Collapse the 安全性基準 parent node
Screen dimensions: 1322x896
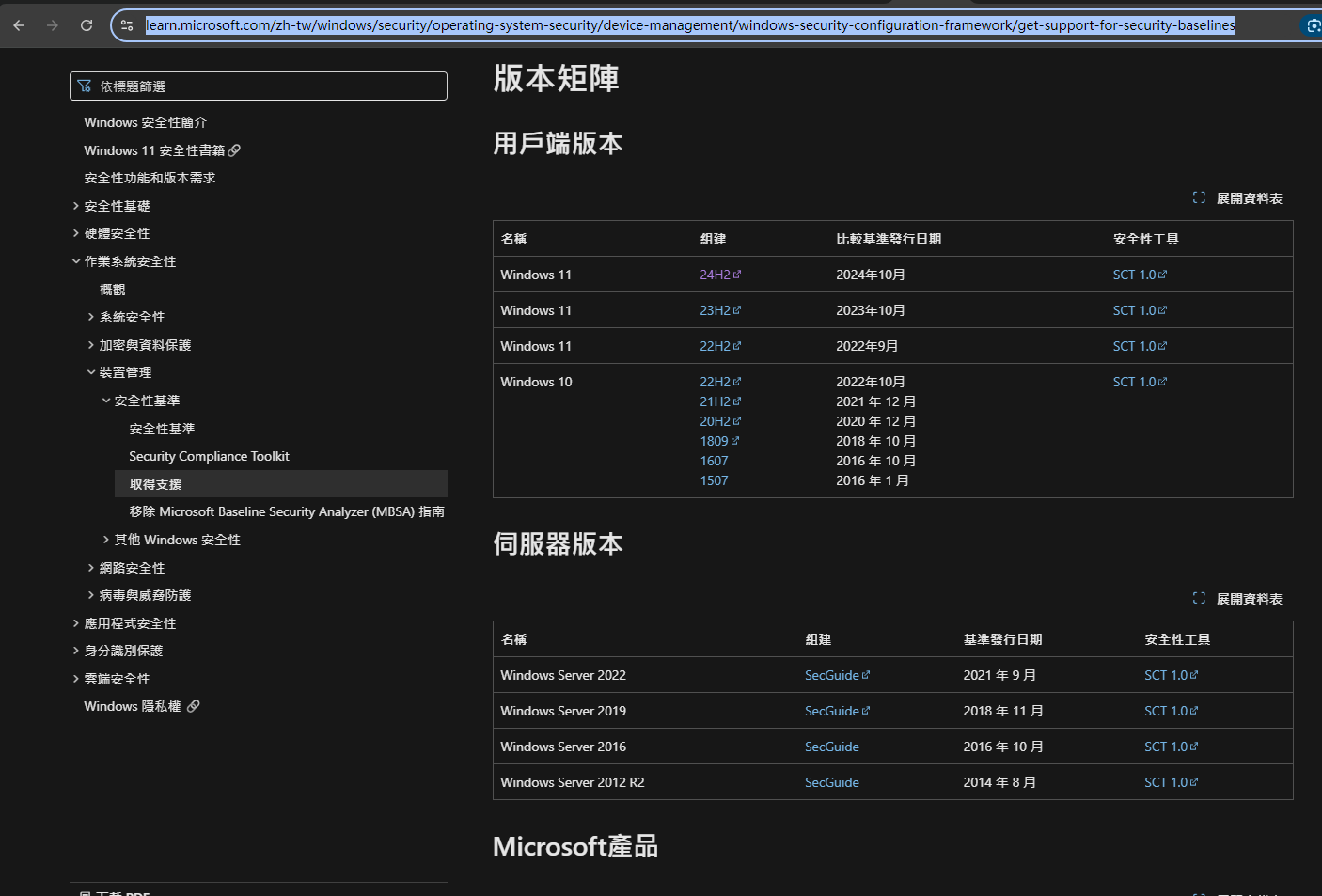click(106, 401)
